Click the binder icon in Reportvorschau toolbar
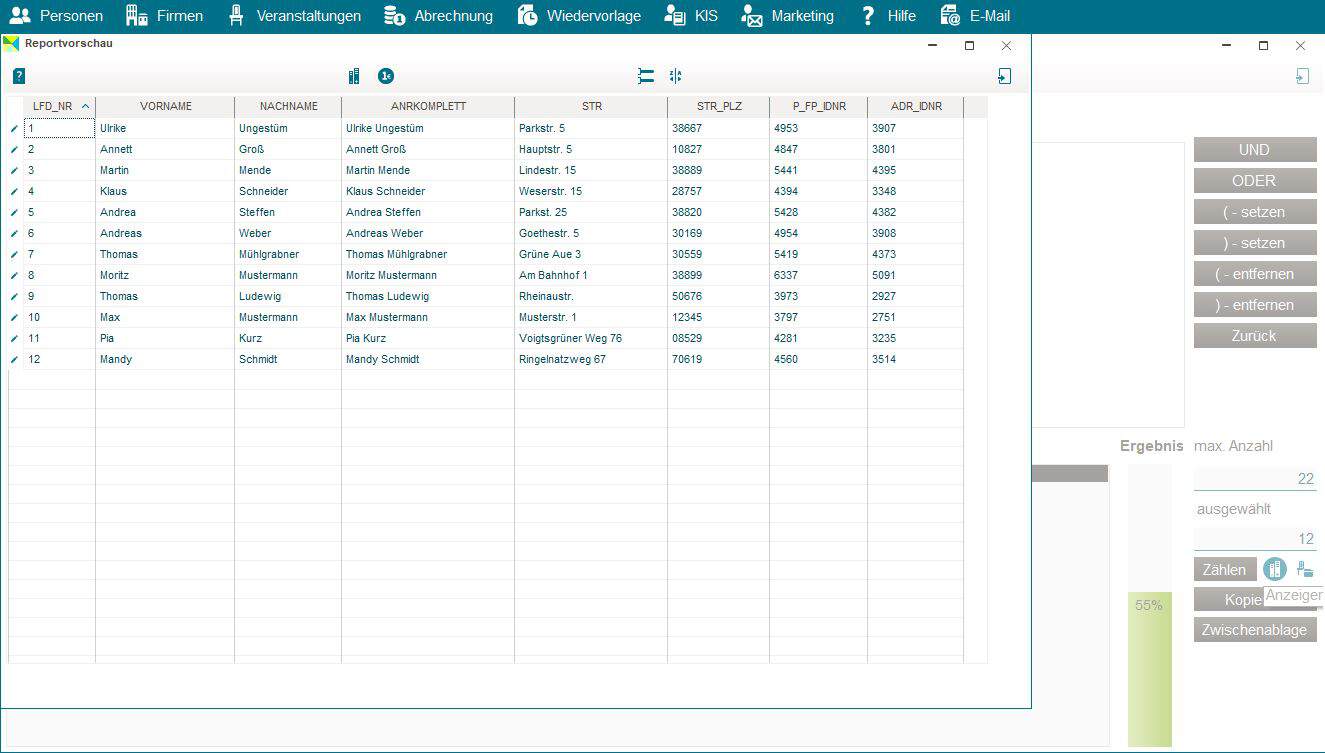Image resolution: width=1325 pixels, height=753 pixels. [x=354, y=76]
